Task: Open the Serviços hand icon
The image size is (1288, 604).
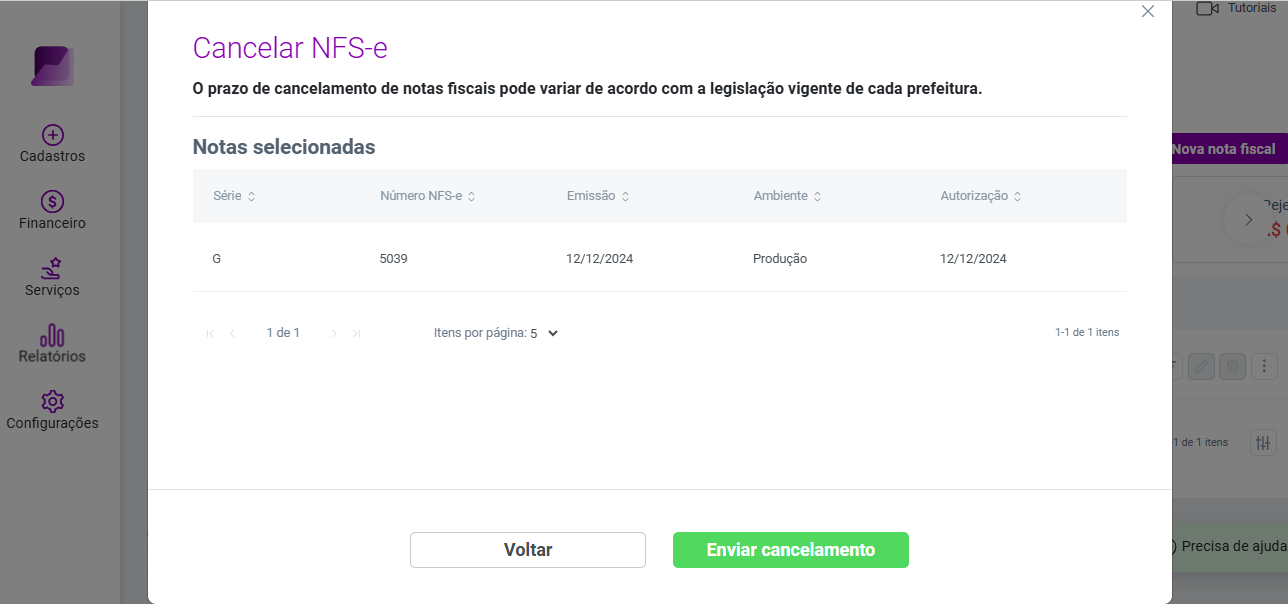Action: pos(53,268)
